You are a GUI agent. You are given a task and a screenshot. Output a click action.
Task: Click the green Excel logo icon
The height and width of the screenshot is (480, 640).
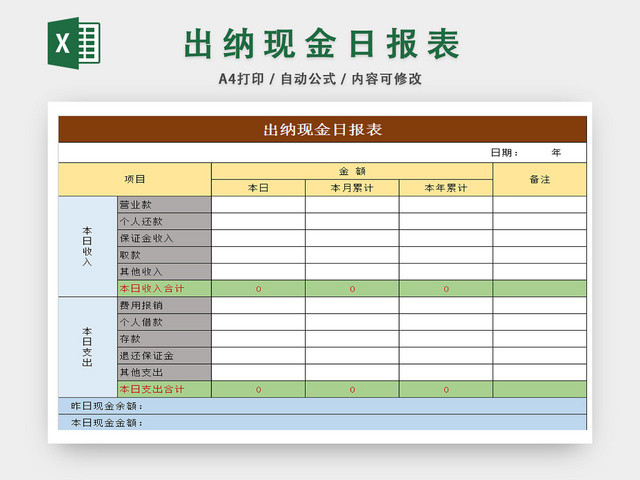click(74, 43)
